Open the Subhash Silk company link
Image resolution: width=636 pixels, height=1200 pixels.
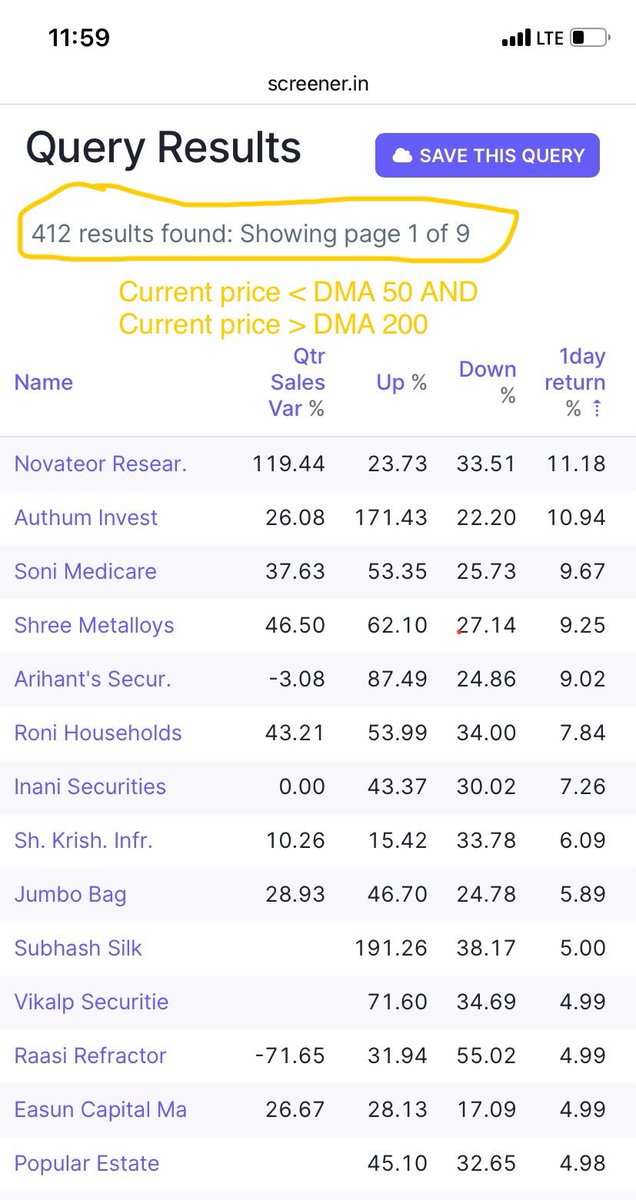[78, 948]
